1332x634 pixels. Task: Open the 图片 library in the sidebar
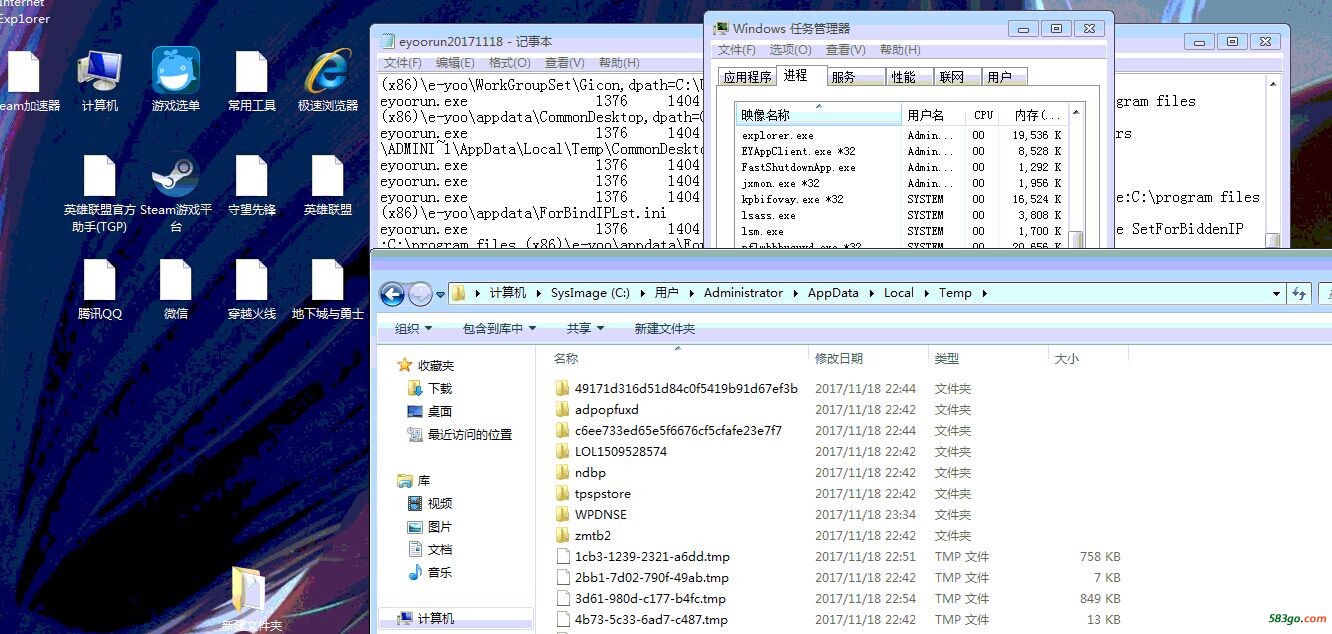click(431, 526)
